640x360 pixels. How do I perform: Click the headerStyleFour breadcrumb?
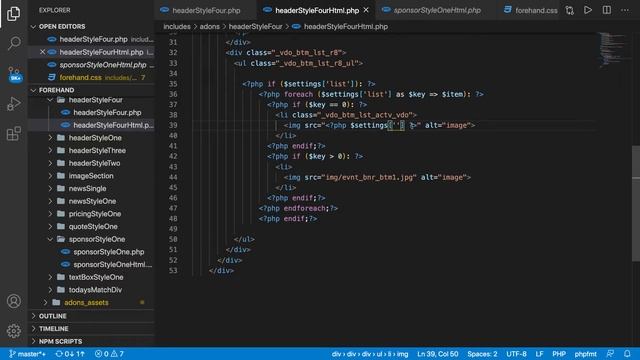pos(256,27)
